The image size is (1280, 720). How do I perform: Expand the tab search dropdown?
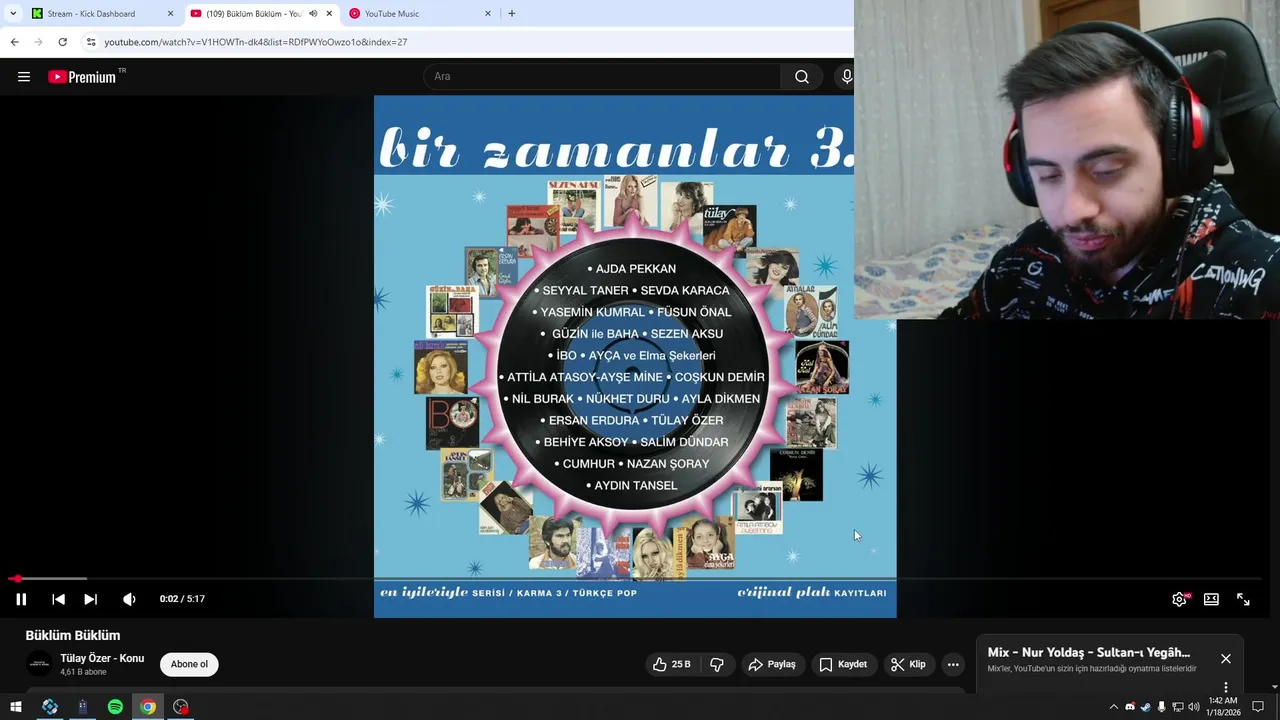(x=13, y=14)
